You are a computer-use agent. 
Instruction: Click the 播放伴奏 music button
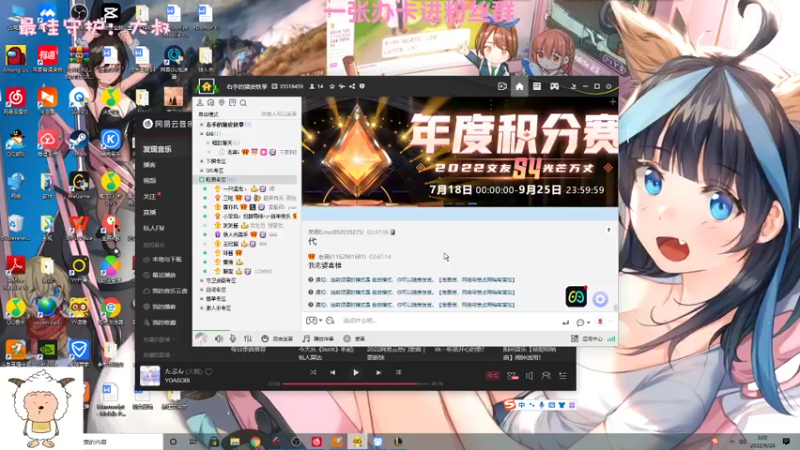click(318, 339)
